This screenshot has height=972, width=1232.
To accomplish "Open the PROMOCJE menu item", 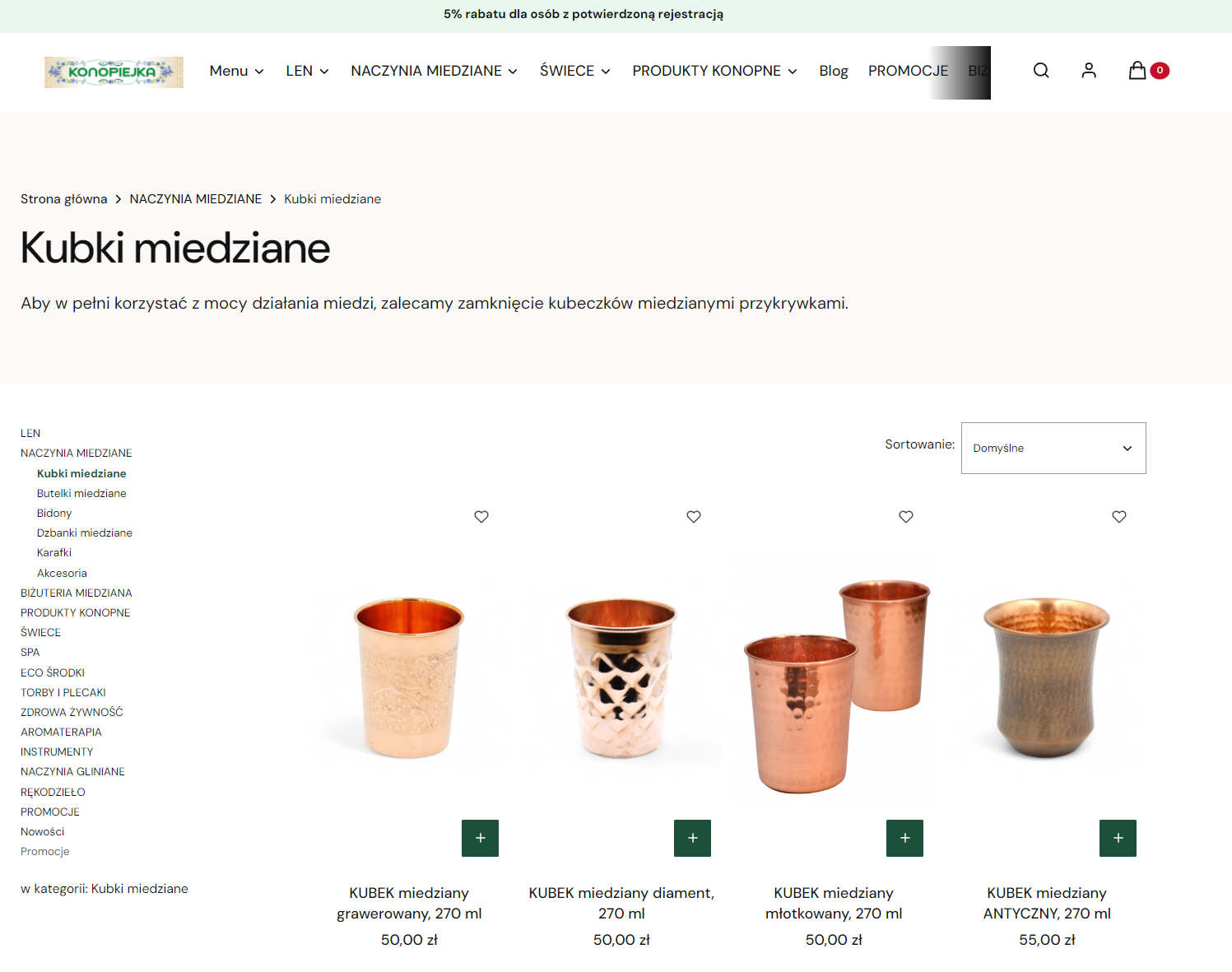I will click(x=908, y=71).
